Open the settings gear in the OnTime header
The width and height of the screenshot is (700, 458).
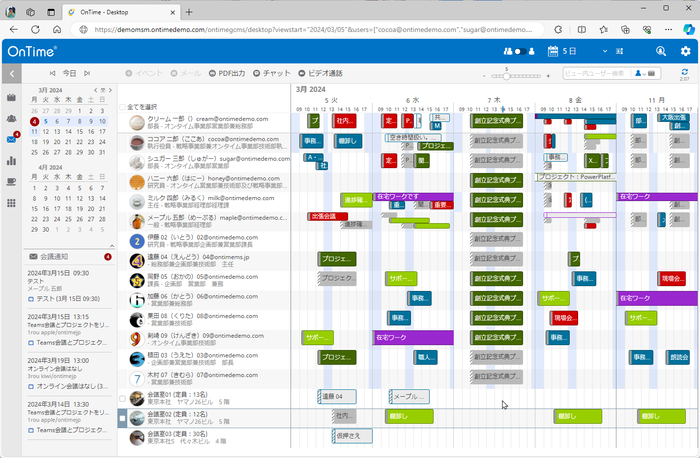(x=685, y=51)
